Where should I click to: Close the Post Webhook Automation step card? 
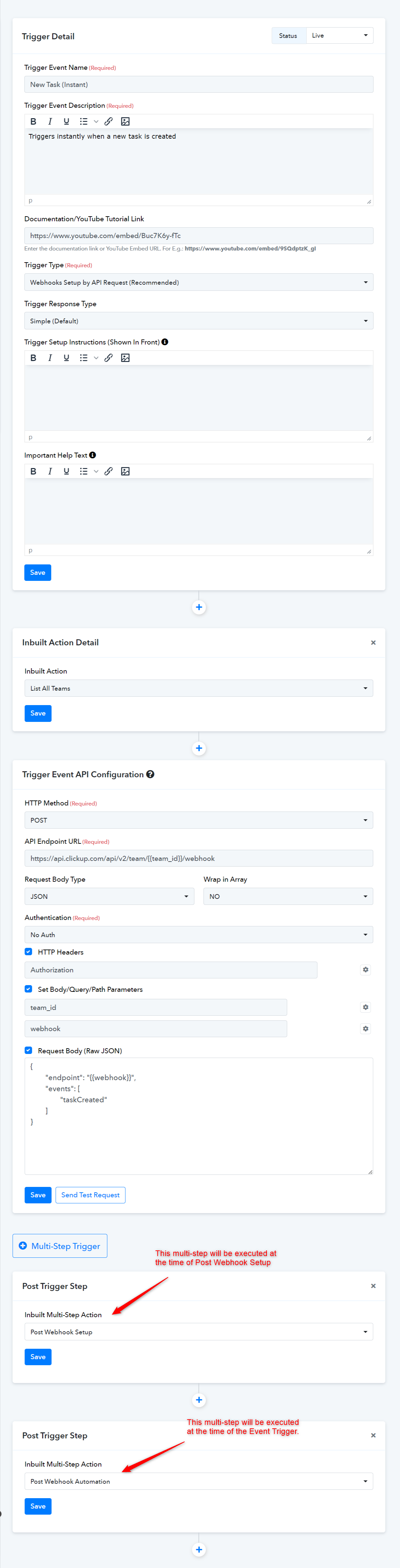373,1435
